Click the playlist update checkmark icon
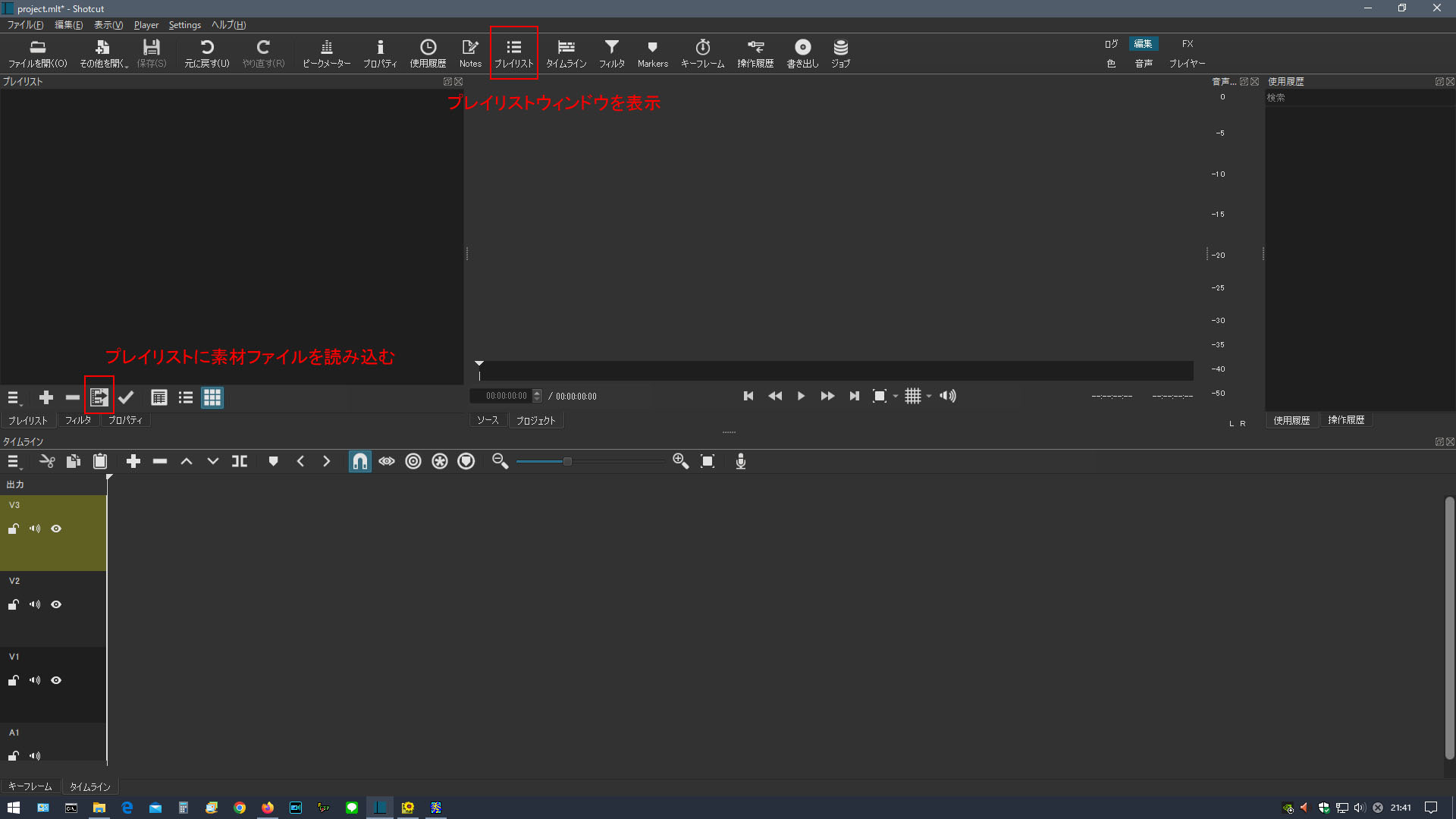Image resolution: width=1456 pixels, height=819 pixels. [x=126, y=397]
